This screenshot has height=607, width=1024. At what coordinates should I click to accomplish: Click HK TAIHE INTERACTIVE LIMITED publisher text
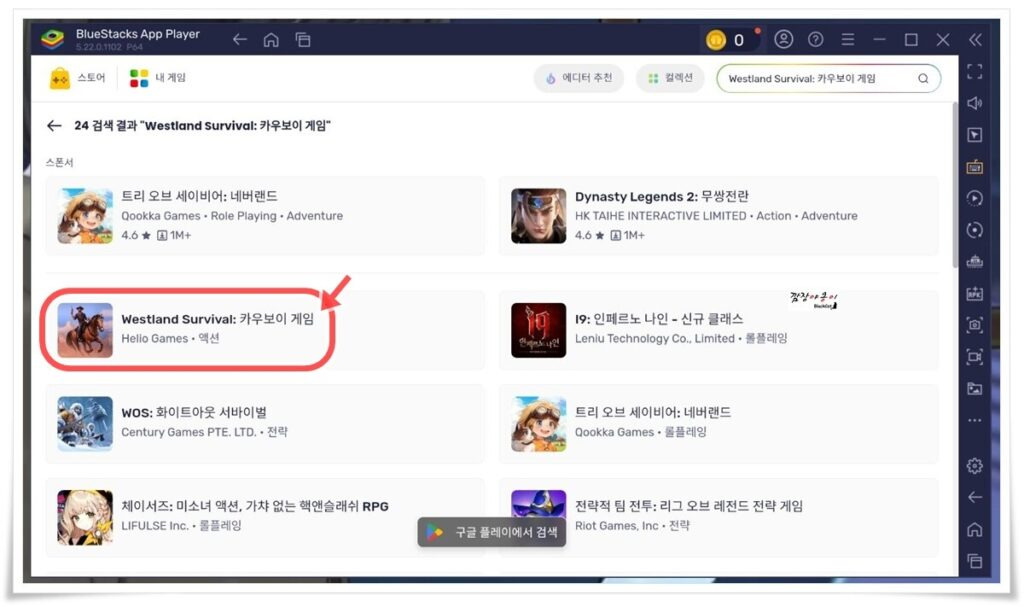[660, 216]
